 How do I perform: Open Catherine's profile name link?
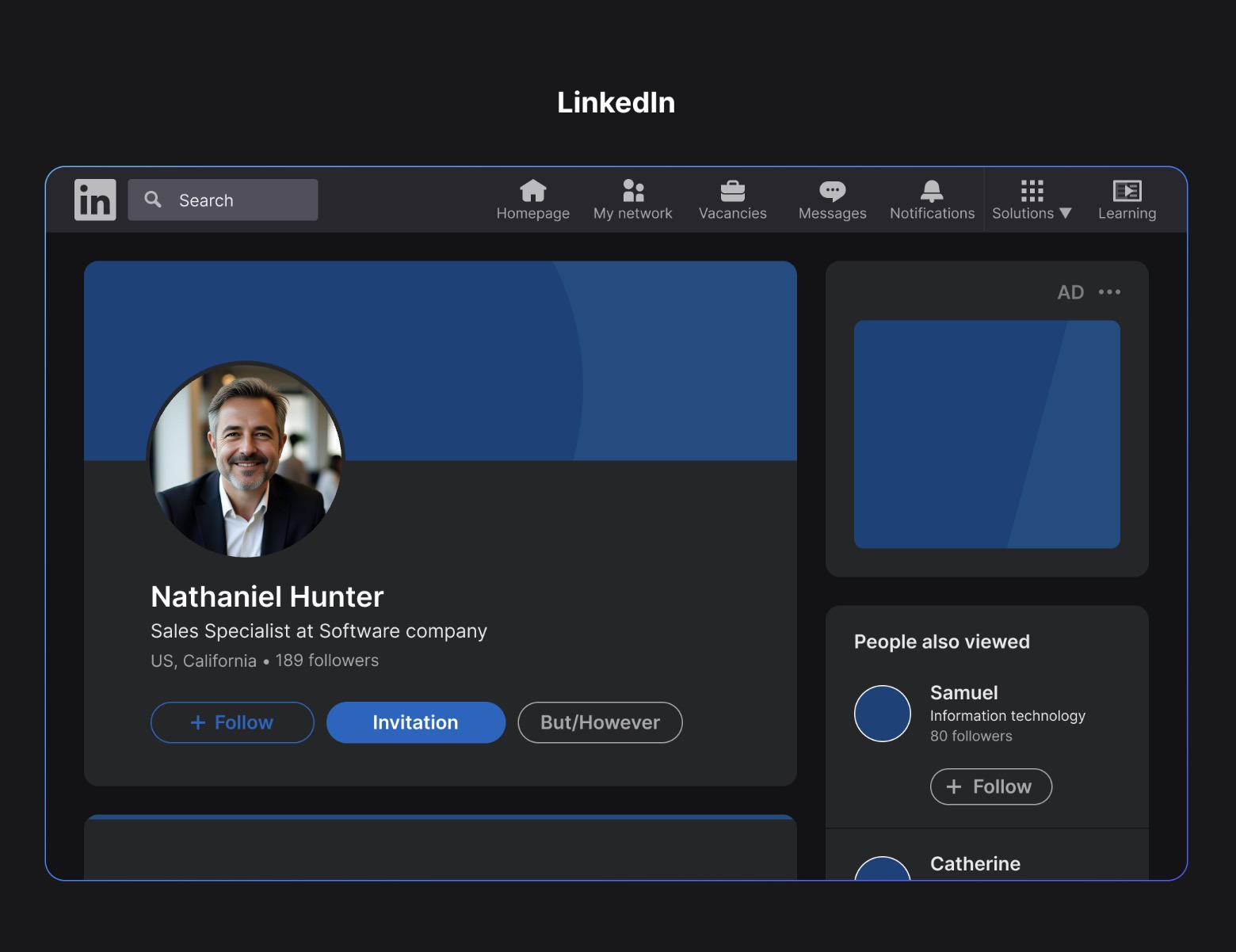(x=975, y=863)
